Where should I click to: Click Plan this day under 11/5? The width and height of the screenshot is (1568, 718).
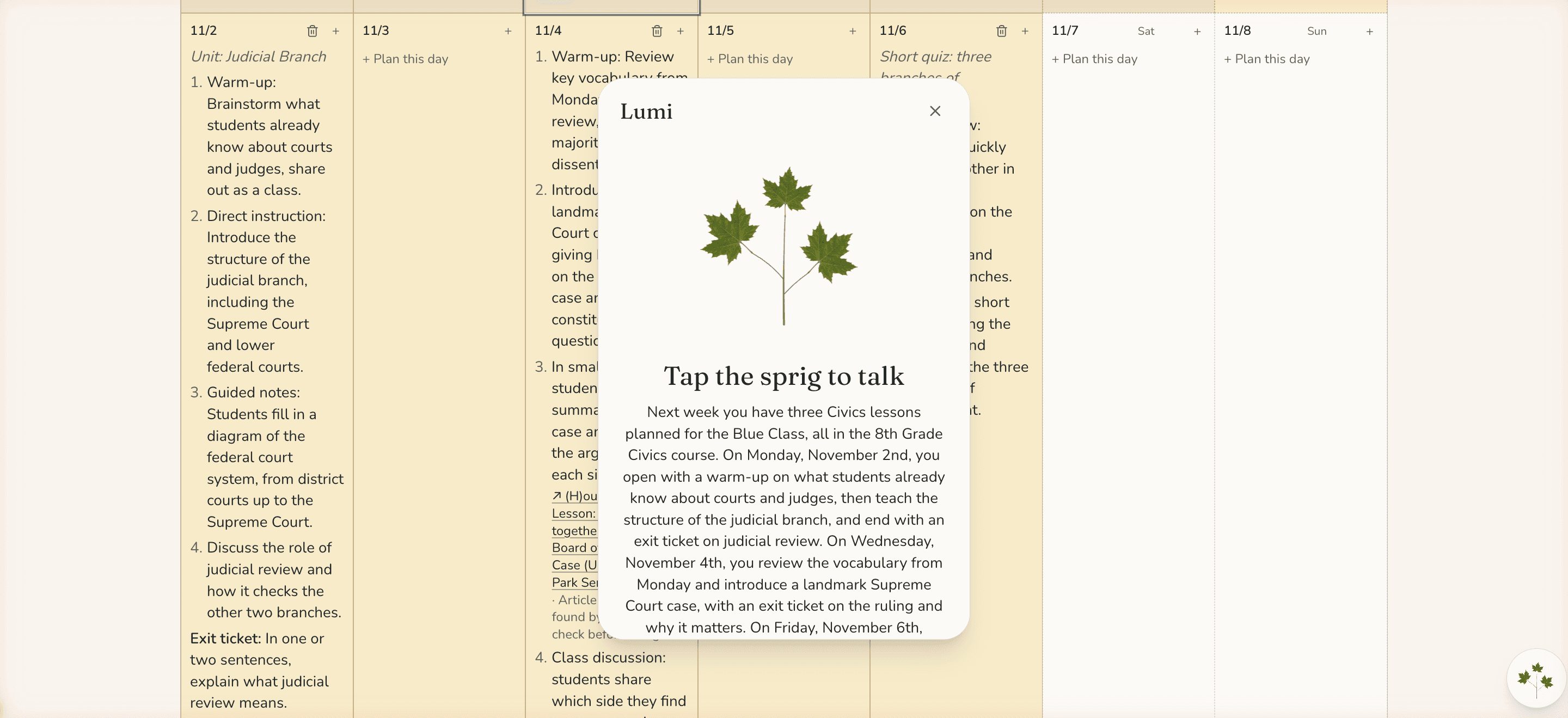coord(750,59)
